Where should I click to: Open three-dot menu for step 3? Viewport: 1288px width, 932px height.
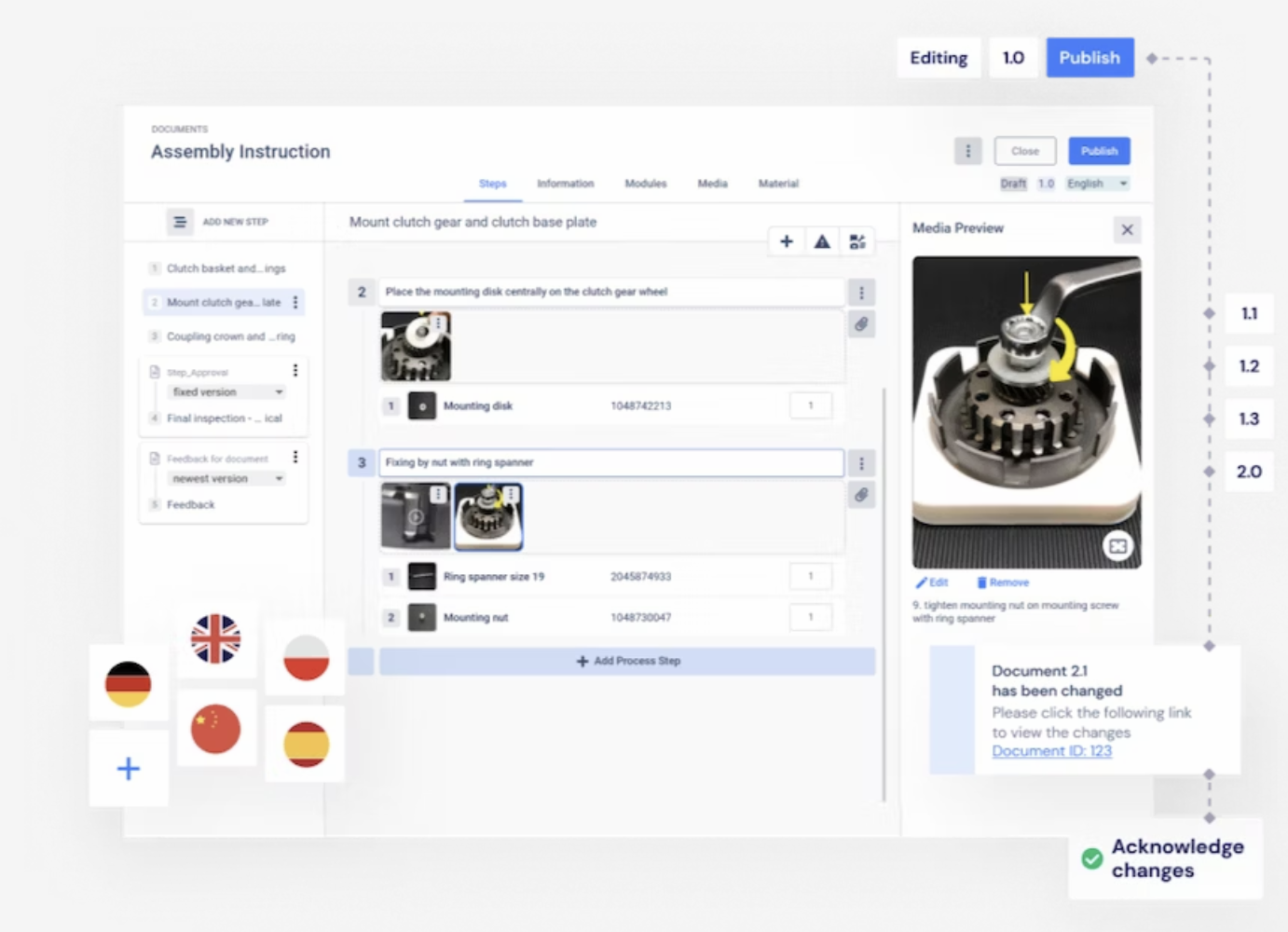pos(861,463)
